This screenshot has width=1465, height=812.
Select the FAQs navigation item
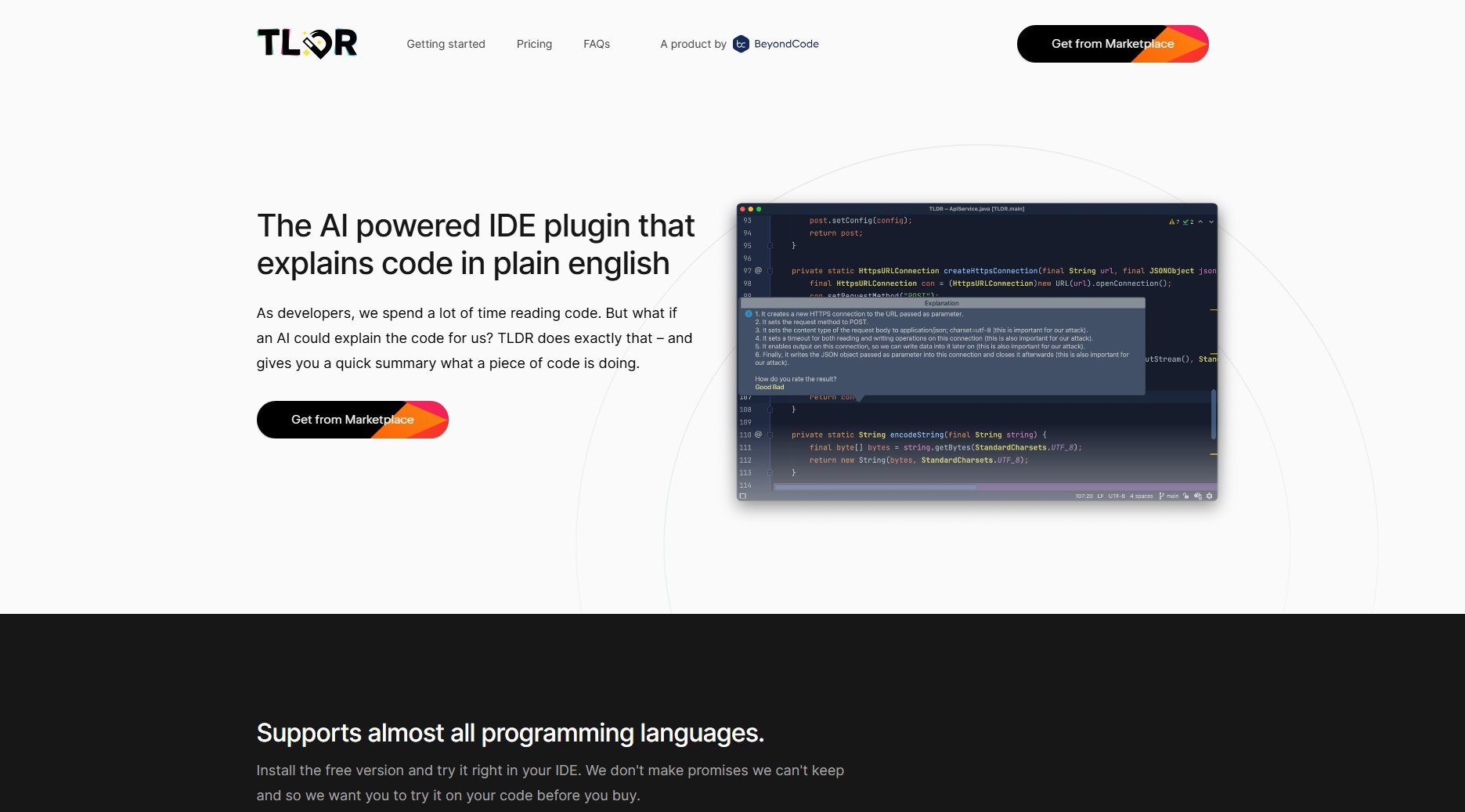[x=596, y=44]
